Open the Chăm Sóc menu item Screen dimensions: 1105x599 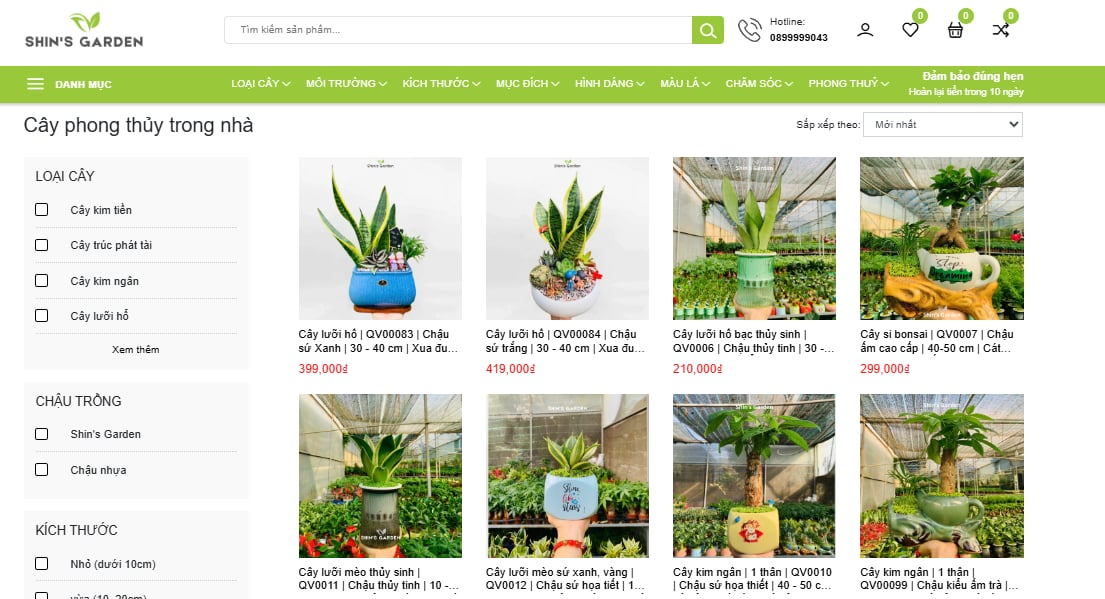[759, 84]
